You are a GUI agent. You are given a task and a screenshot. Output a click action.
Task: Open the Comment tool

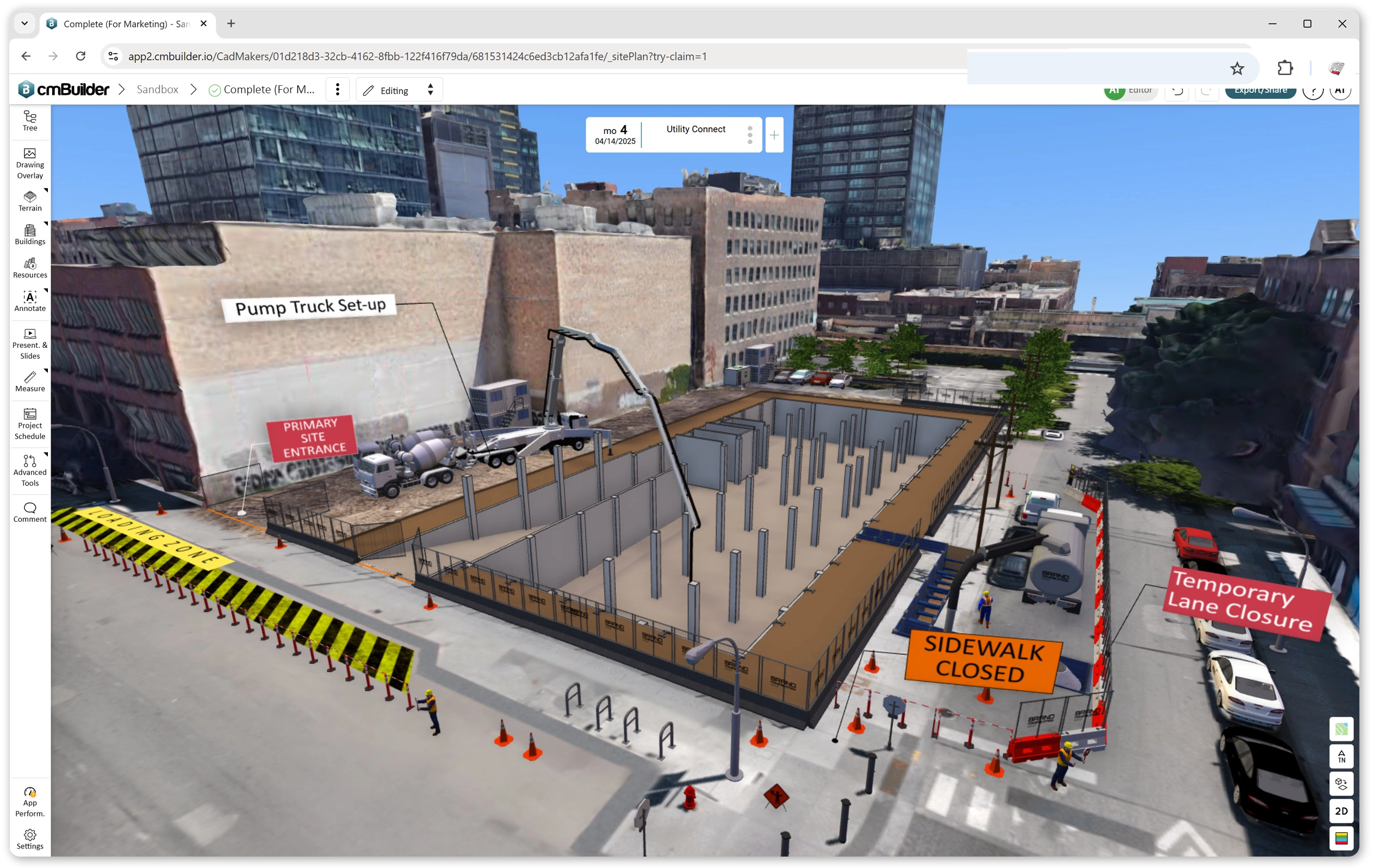(x=30, y=512)
